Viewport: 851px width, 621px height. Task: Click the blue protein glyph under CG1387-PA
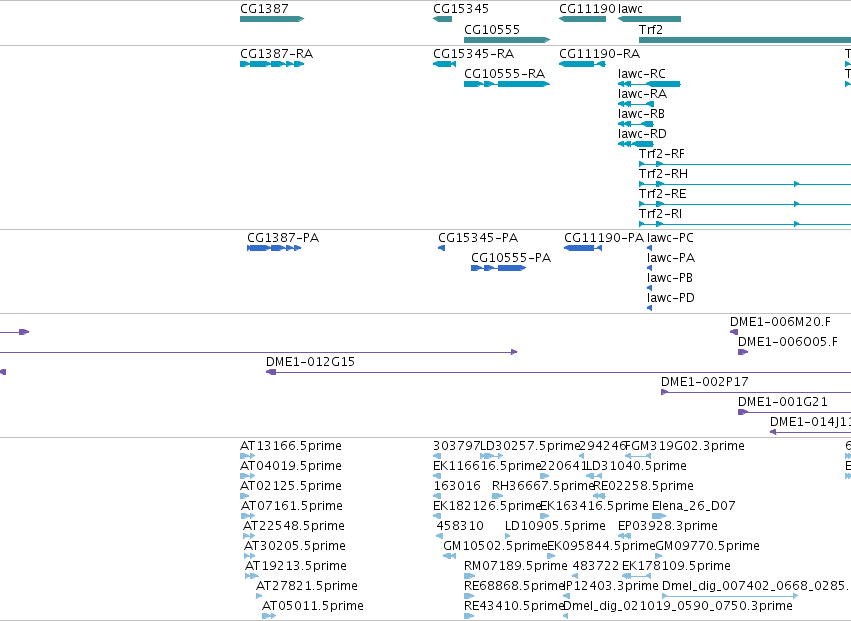[x=274, y=248]
